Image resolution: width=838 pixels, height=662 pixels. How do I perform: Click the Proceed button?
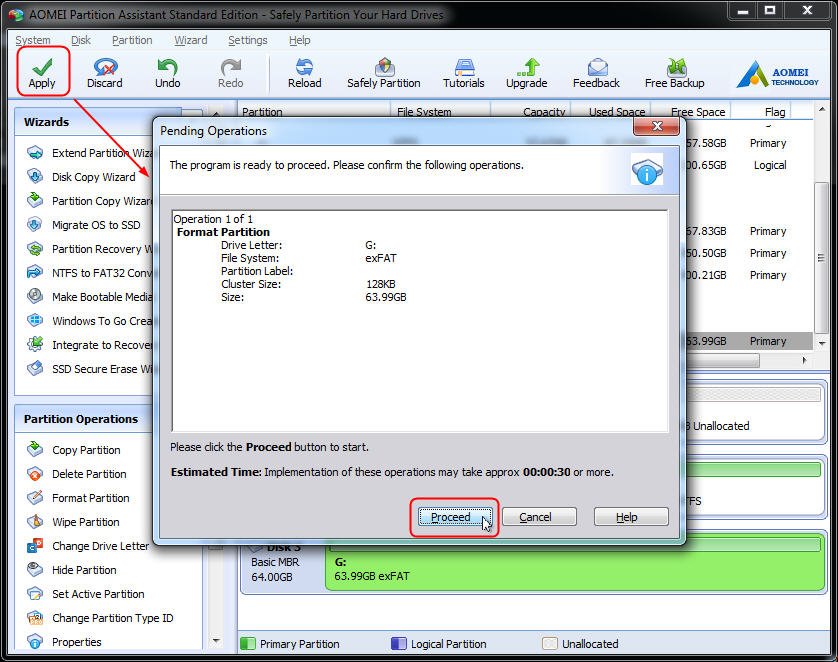455,517
